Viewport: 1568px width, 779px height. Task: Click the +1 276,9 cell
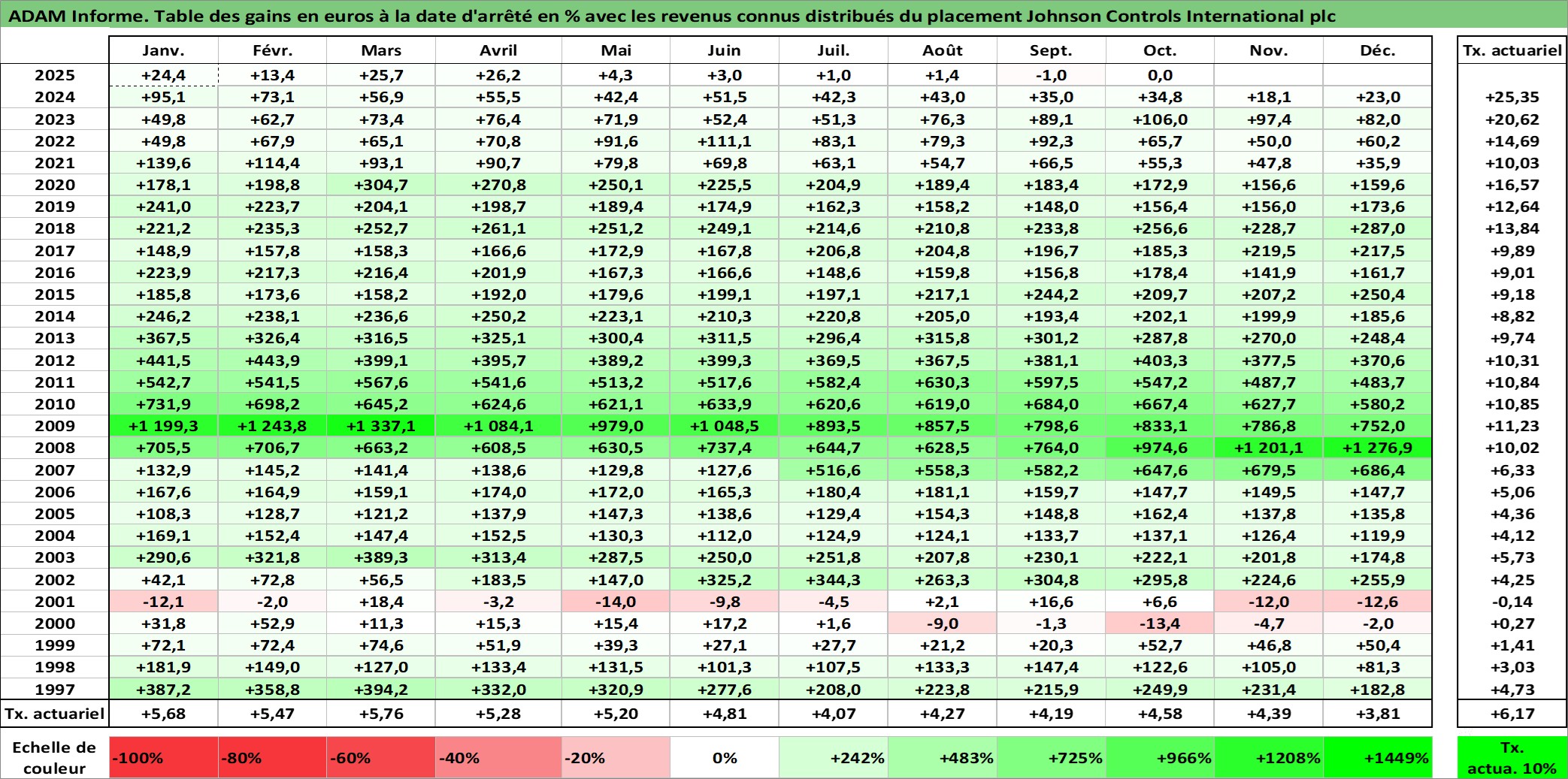1378,448
